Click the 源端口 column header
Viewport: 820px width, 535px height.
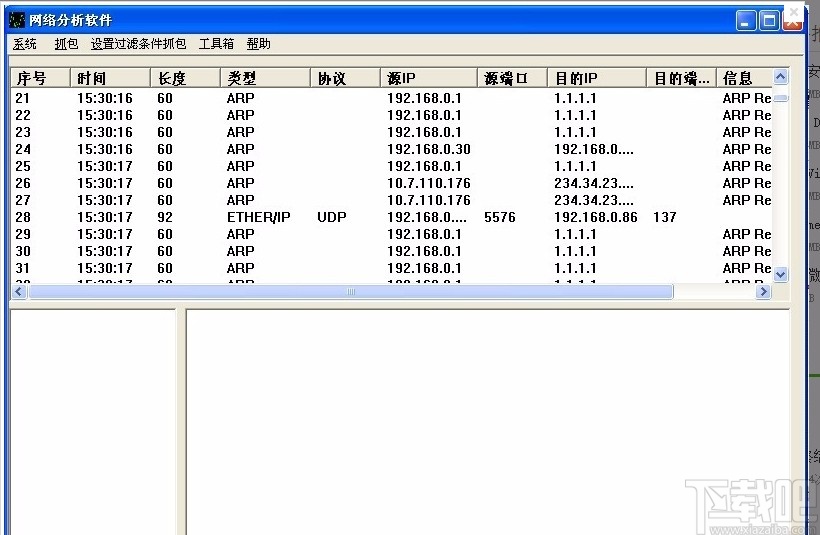(x=512, y=78)
